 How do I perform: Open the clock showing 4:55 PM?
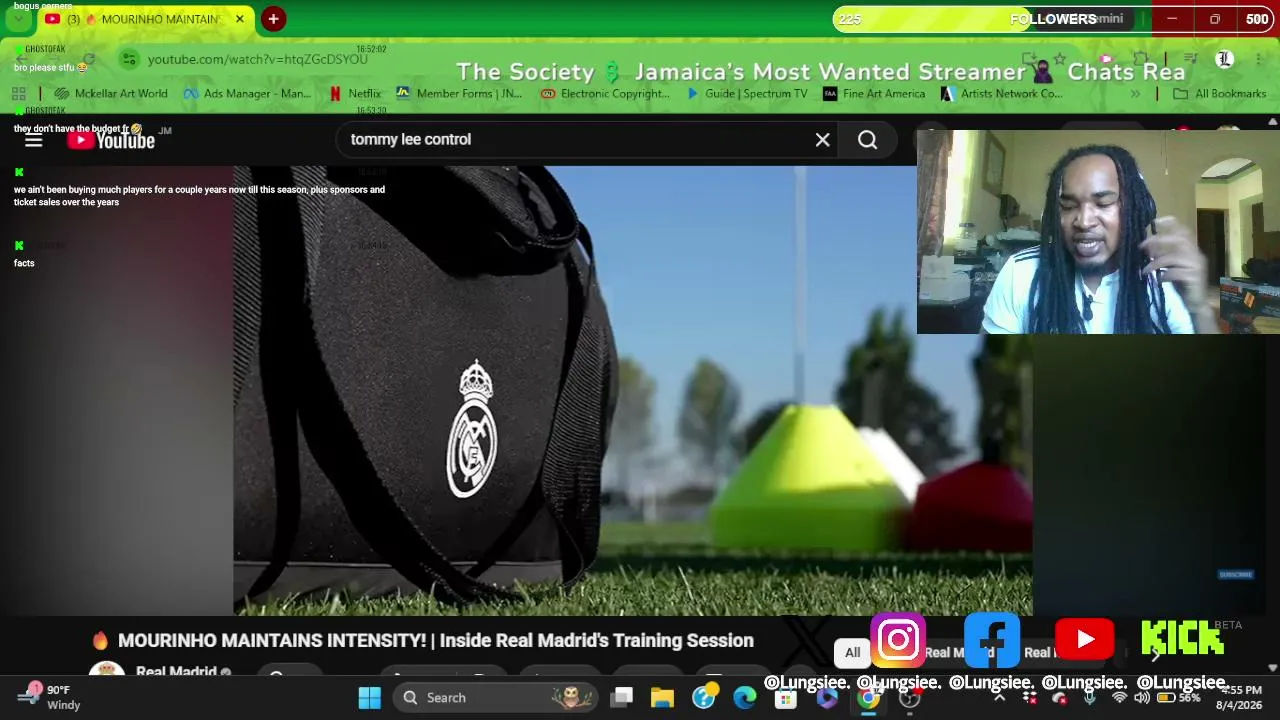point(1239,697)
